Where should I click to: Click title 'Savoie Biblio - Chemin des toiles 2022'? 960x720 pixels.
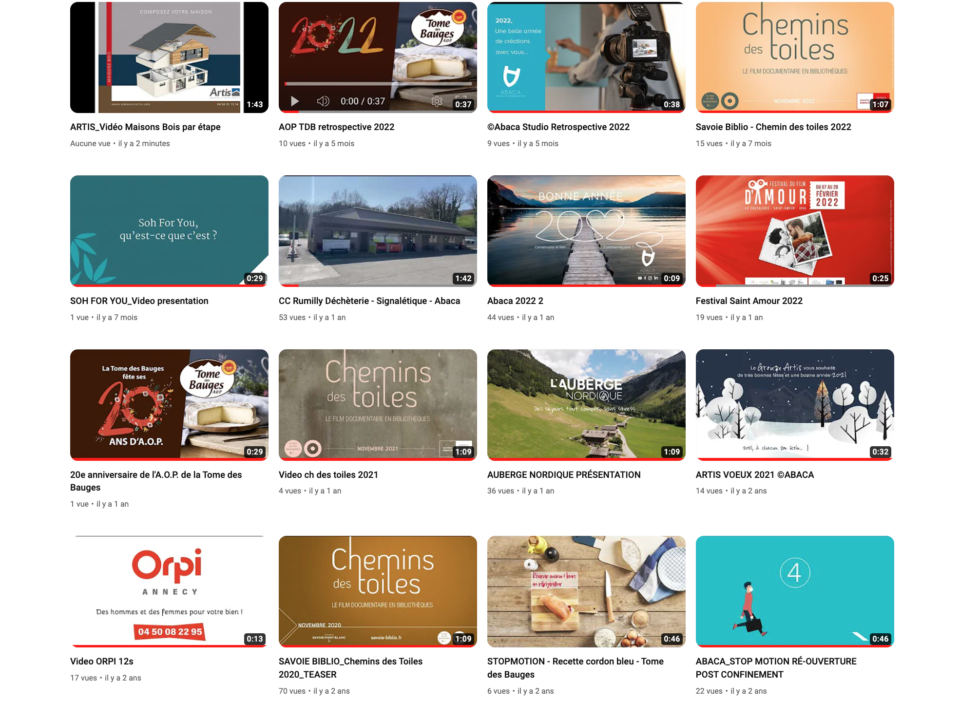pyautogui.click(x=773, y=127)
